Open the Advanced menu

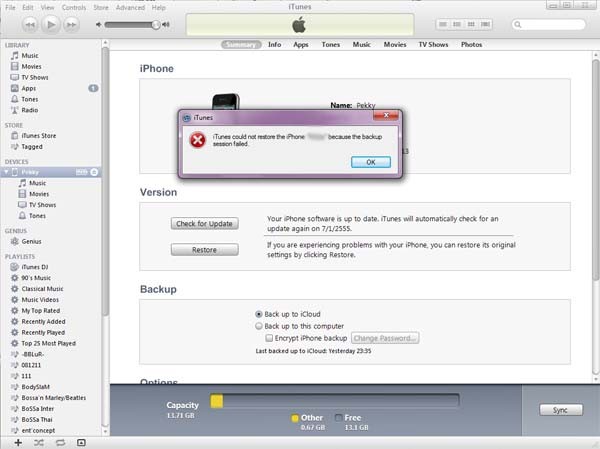tap(130, 7)
